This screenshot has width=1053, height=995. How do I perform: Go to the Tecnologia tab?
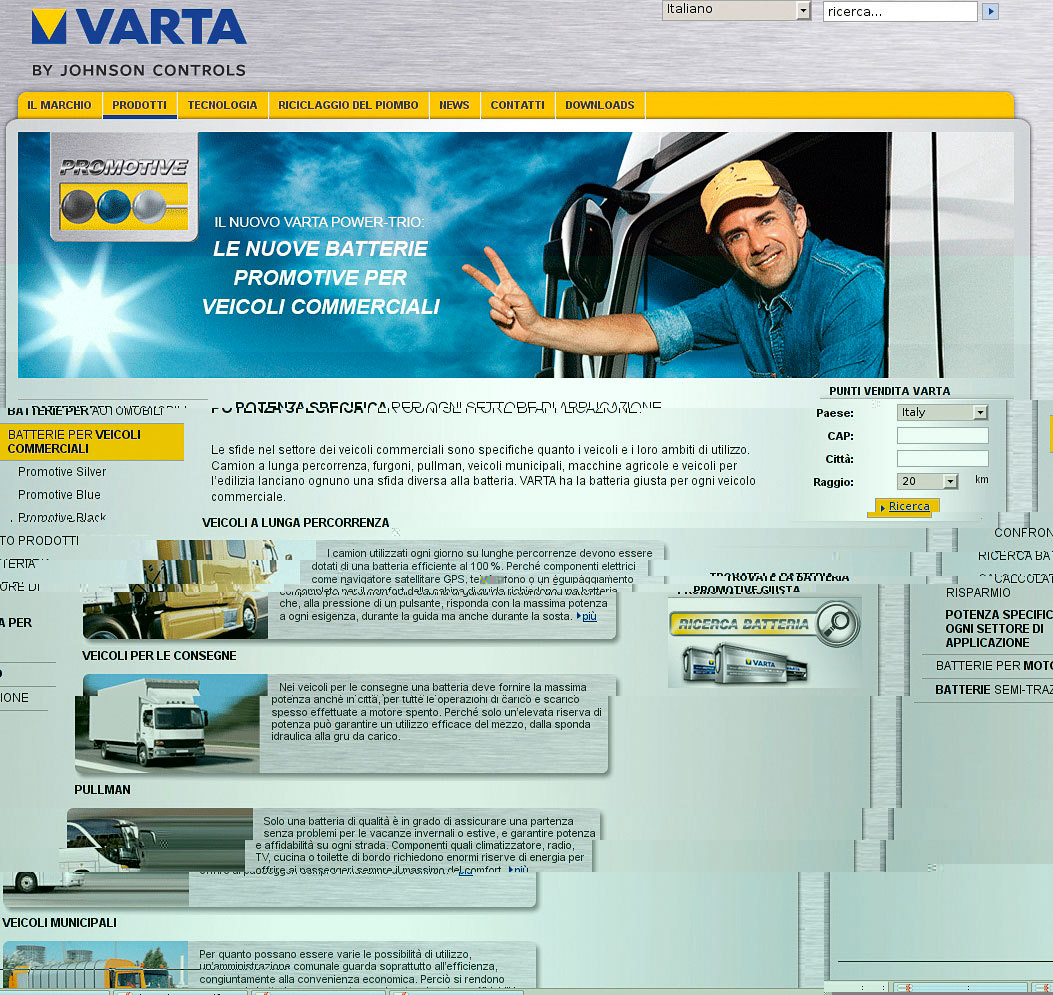(x=222, y=105)
